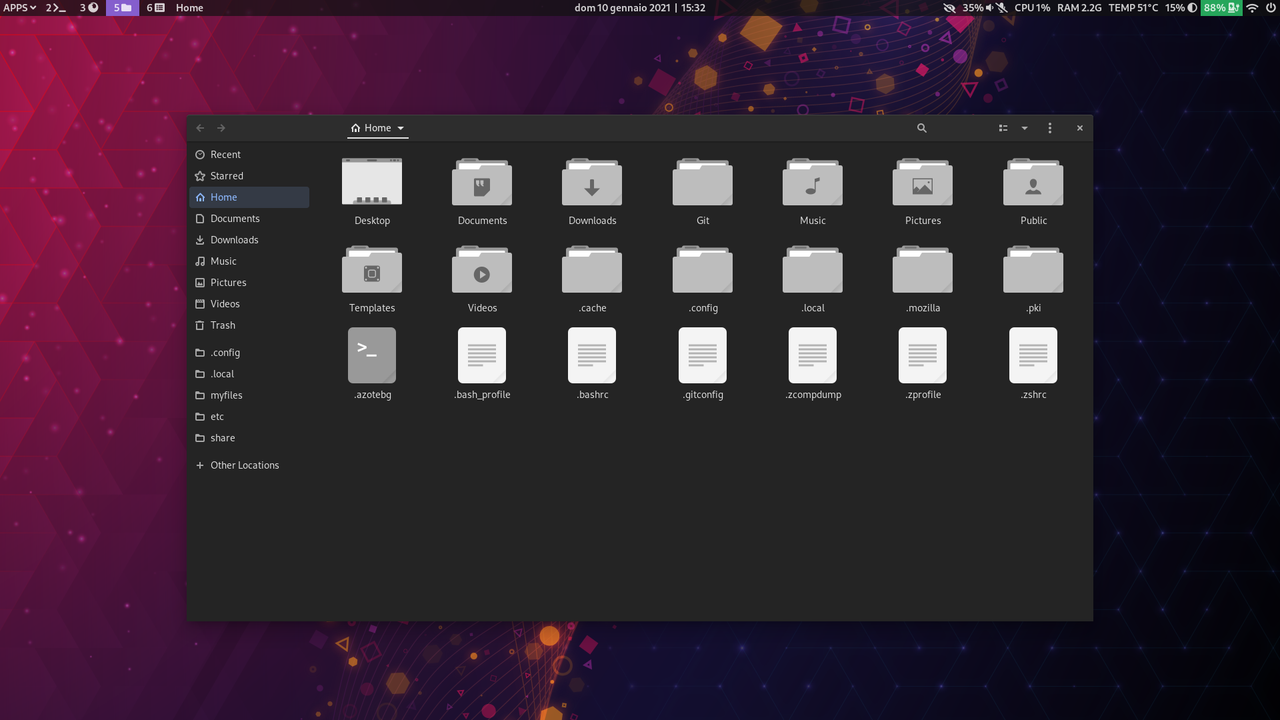The width and height of the screenshot is (1280, 720).
Task: Select the .gitconfig file
Action: [703, 355]
